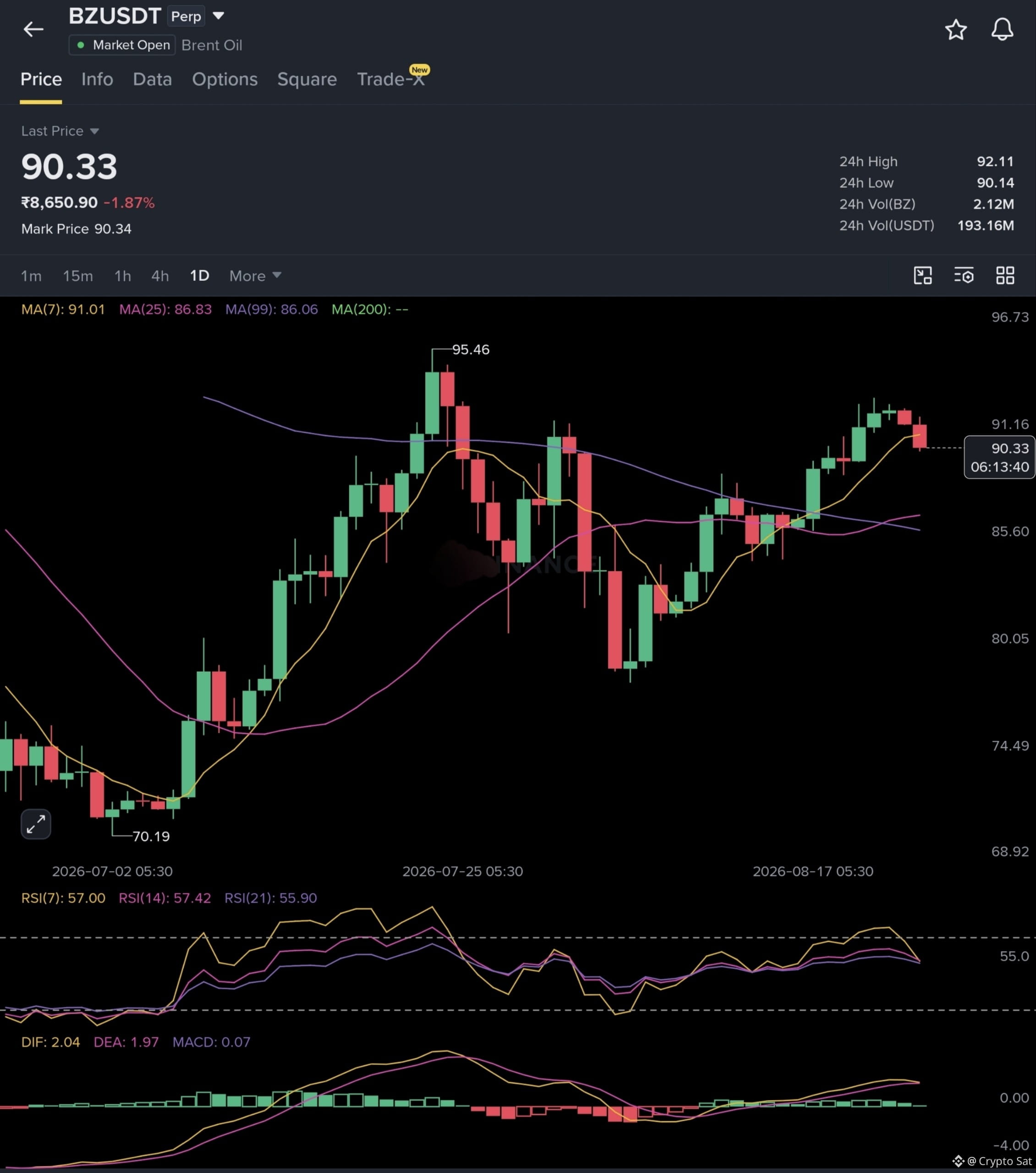Viewport: 1036px width, 1173px height.
Task: Click the 24h Low value 90.14
Action: pyautogui.click(x=995, y=182)
